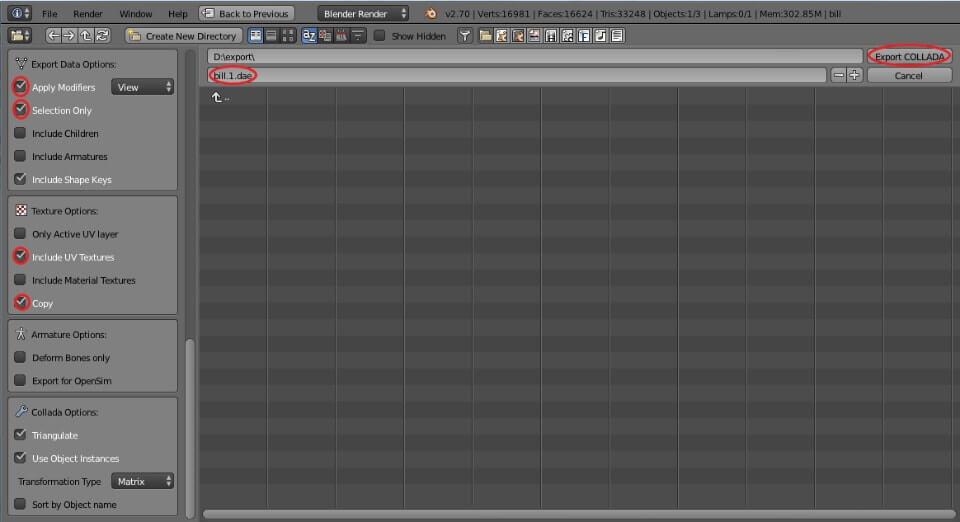
Task: Increment the filename number with plus button
Action: (x=855, y=75)
